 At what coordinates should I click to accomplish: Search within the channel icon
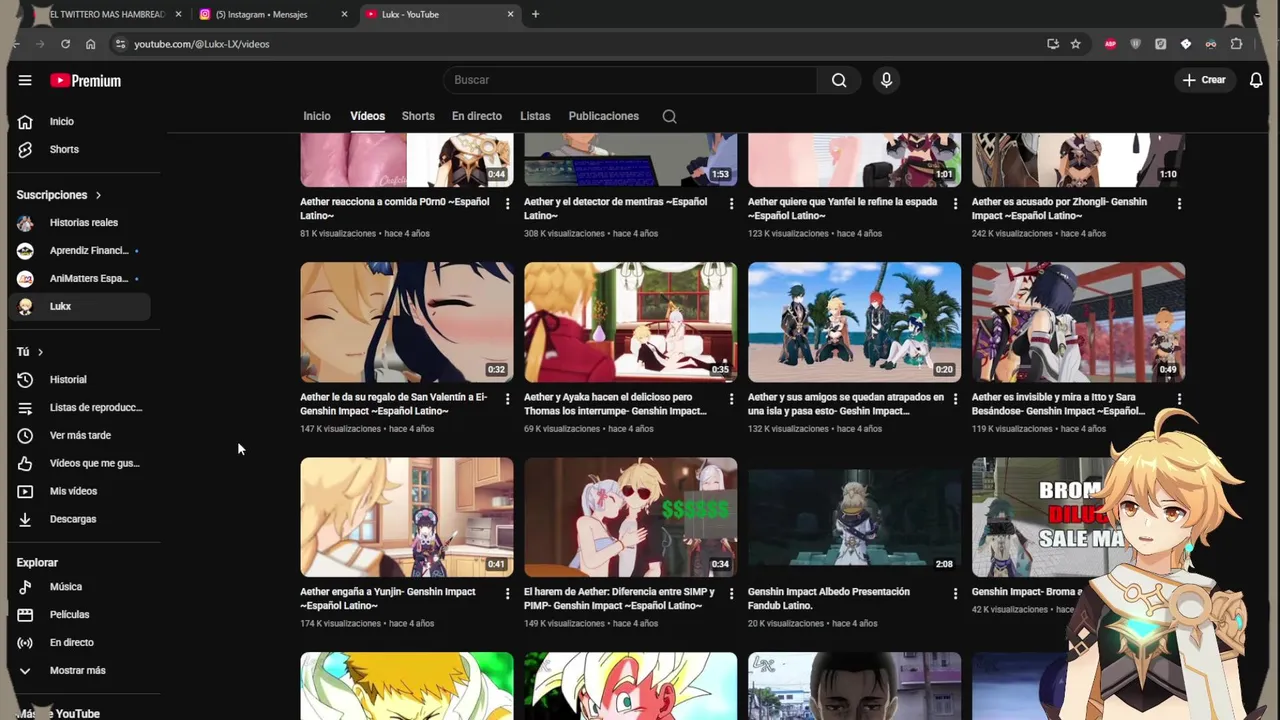(670, 116)
